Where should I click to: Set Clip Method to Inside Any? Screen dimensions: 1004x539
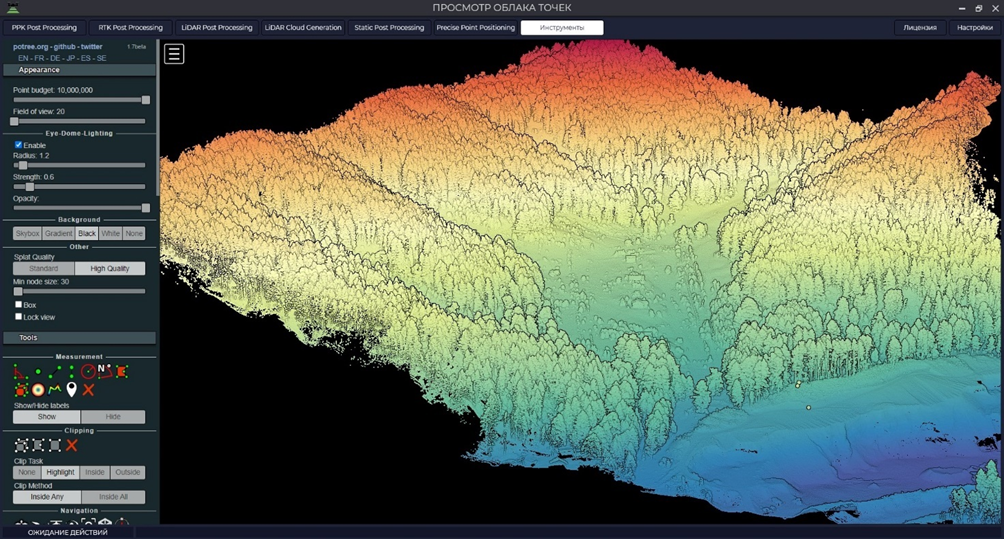coord(47,497)
